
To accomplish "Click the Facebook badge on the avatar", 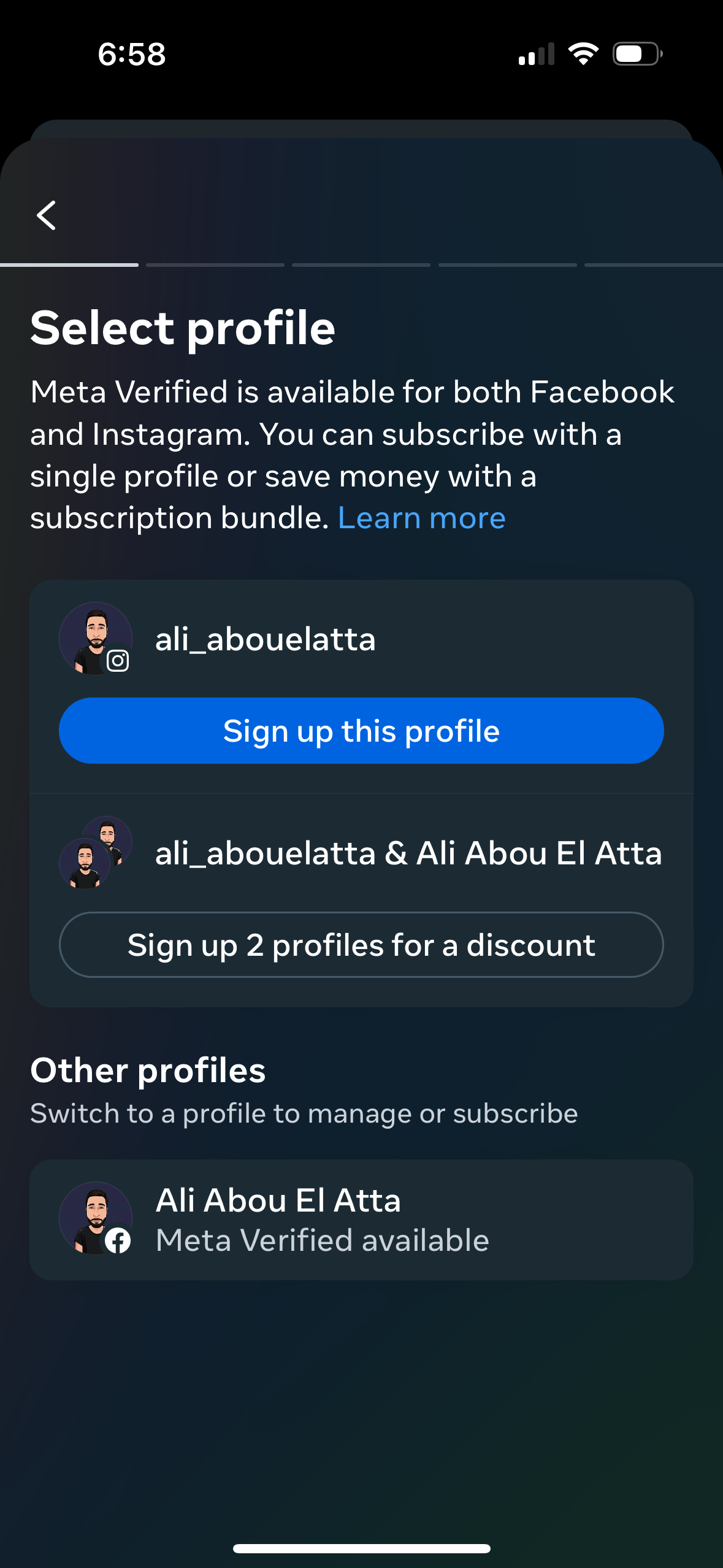I will pos(118,1241).
